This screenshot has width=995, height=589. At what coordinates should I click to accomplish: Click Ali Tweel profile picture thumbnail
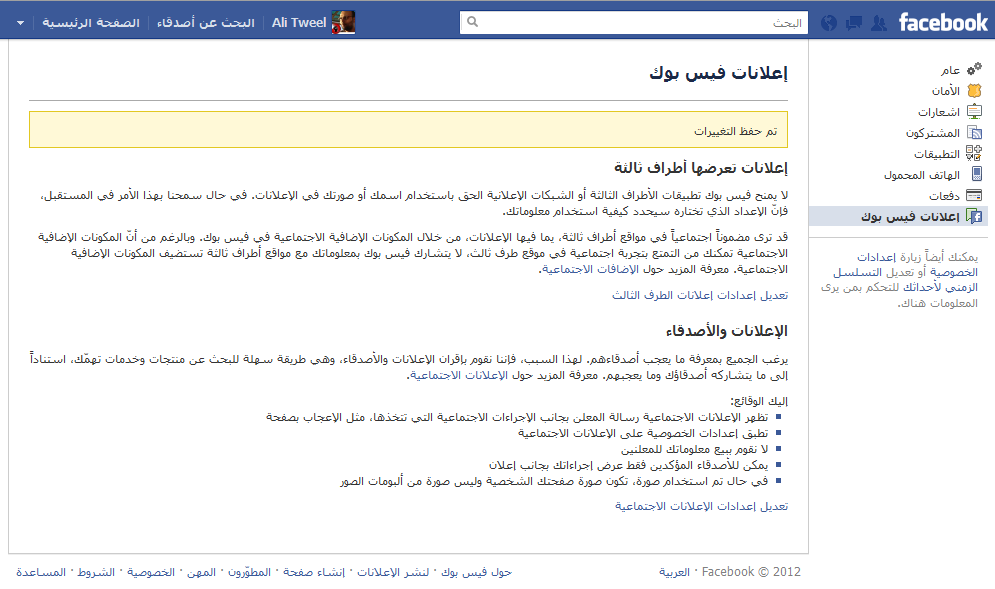343,22
